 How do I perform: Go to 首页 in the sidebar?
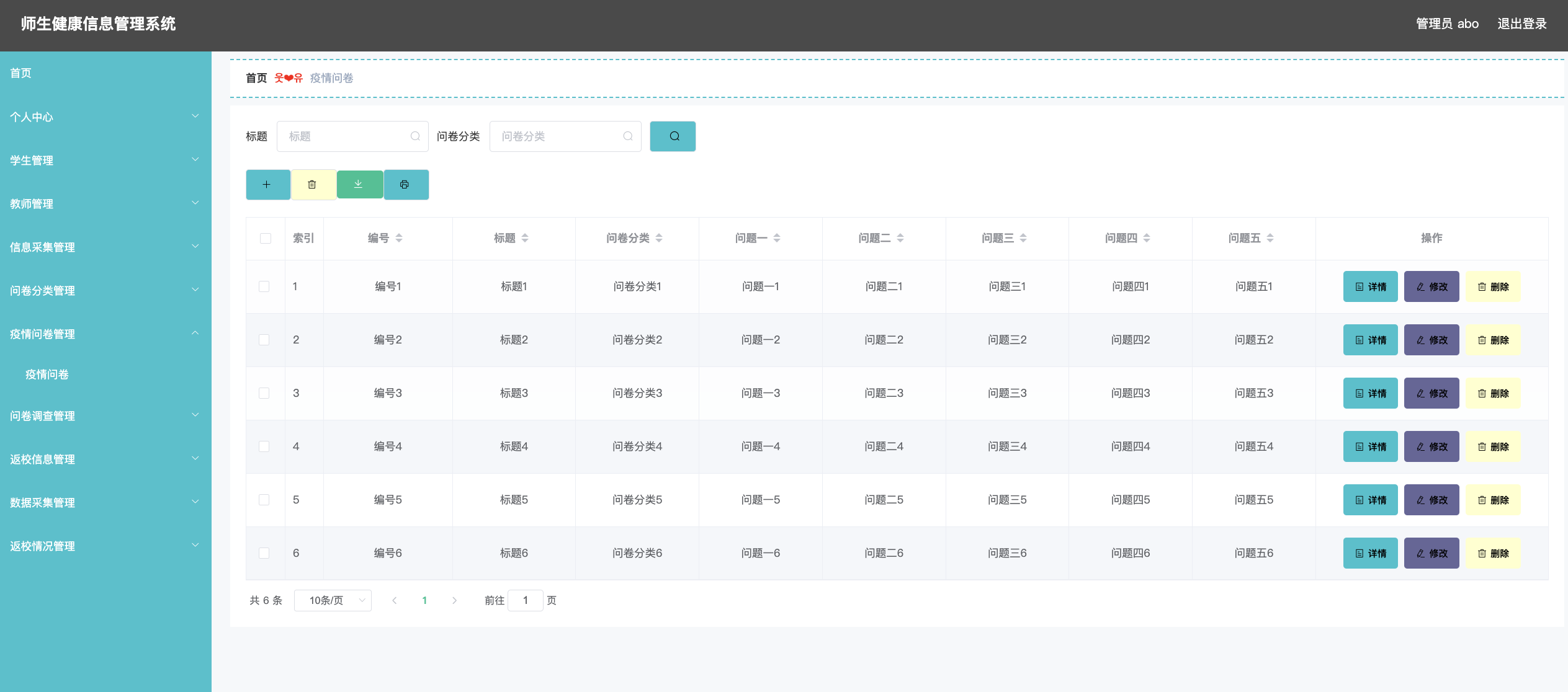pyautogui.click(x=21, y=73)
